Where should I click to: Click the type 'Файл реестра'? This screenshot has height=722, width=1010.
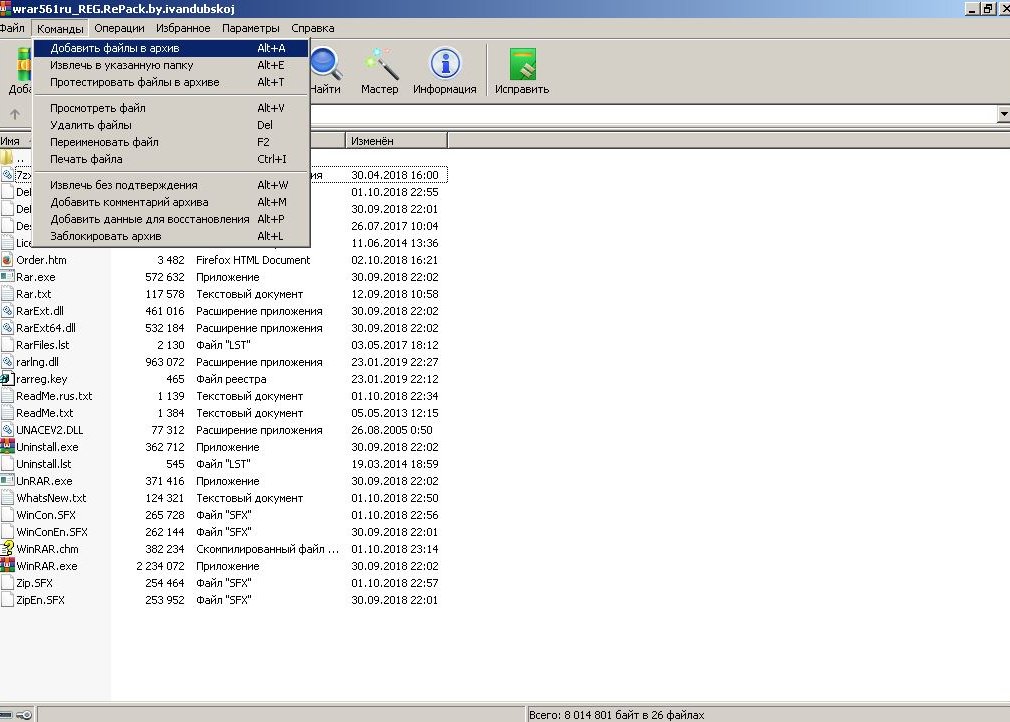pos(231,379)
